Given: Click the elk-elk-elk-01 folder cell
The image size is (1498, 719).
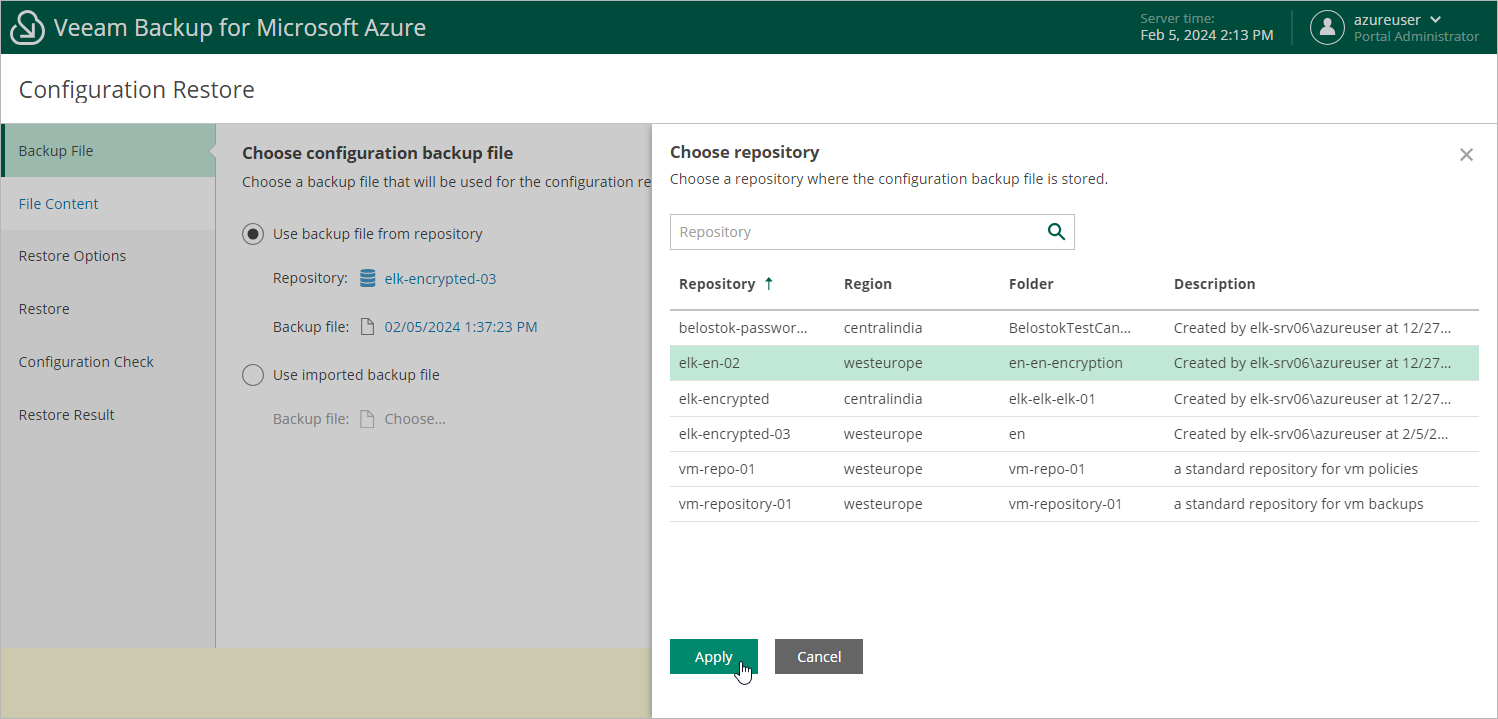Looking at the screenshot, I should pos(1052,399).
